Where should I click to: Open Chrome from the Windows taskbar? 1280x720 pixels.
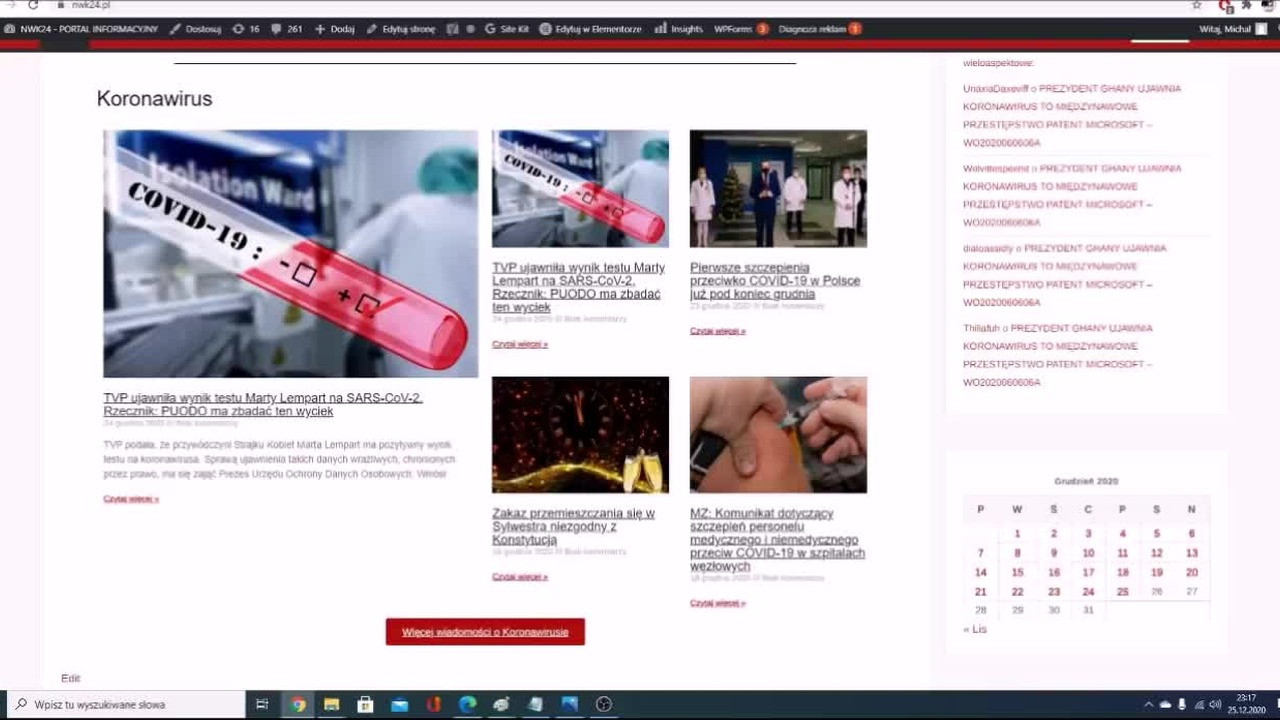click(298, 704)
